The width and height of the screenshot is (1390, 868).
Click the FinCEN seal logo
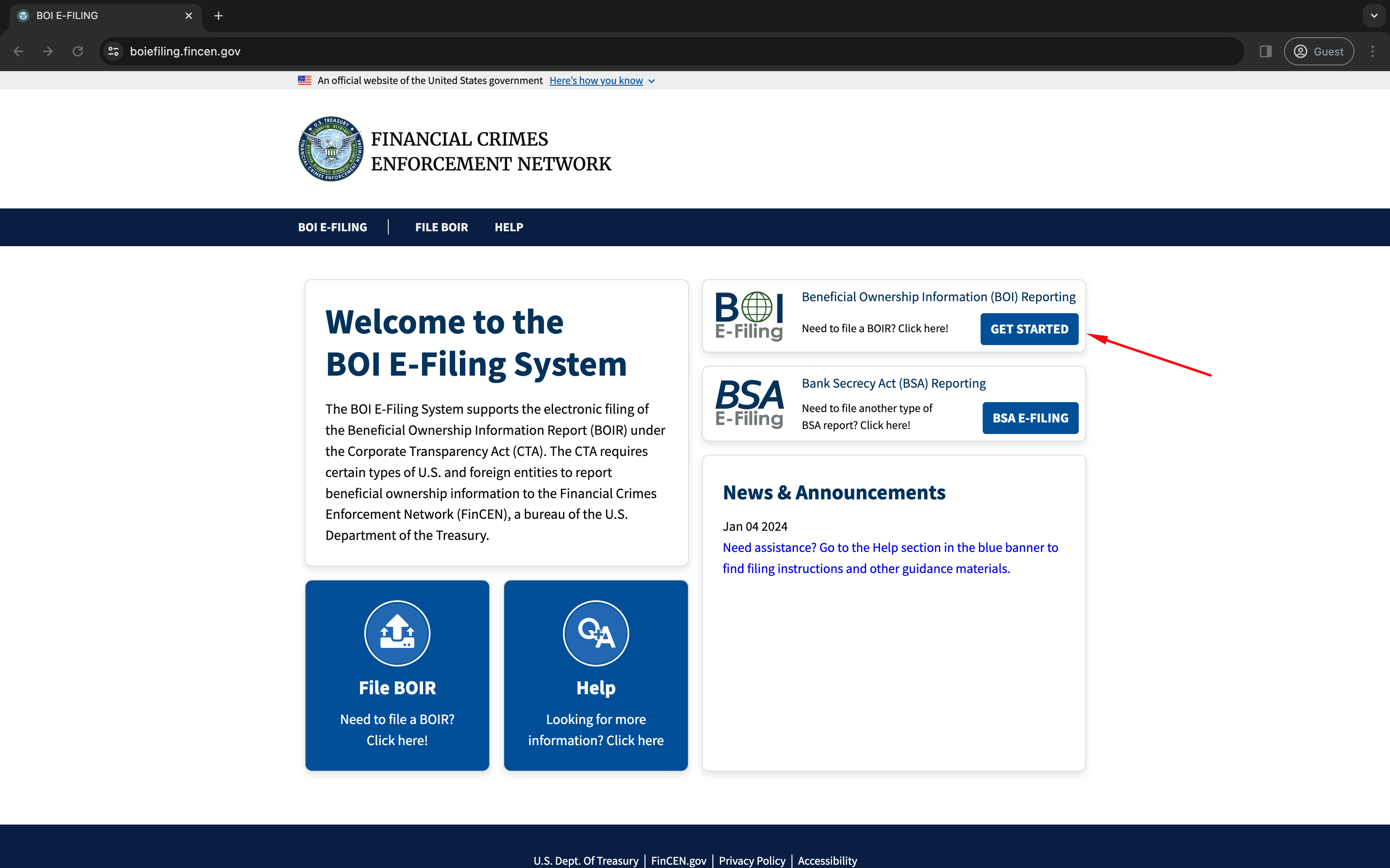tap(331, 149)
